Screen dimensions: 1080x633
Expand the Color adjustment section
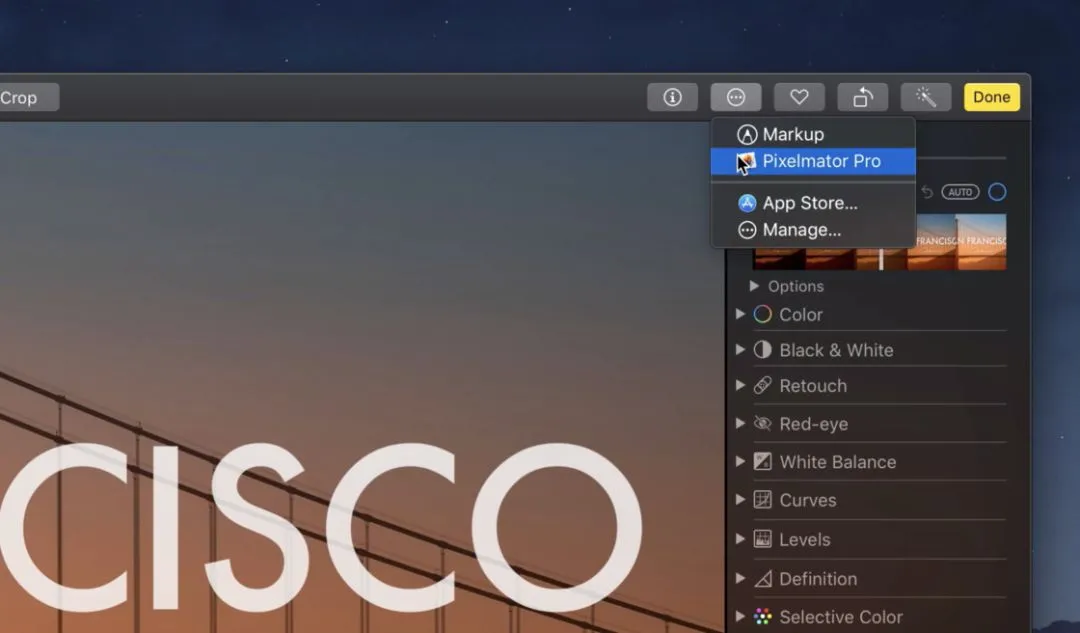point(740,314)
